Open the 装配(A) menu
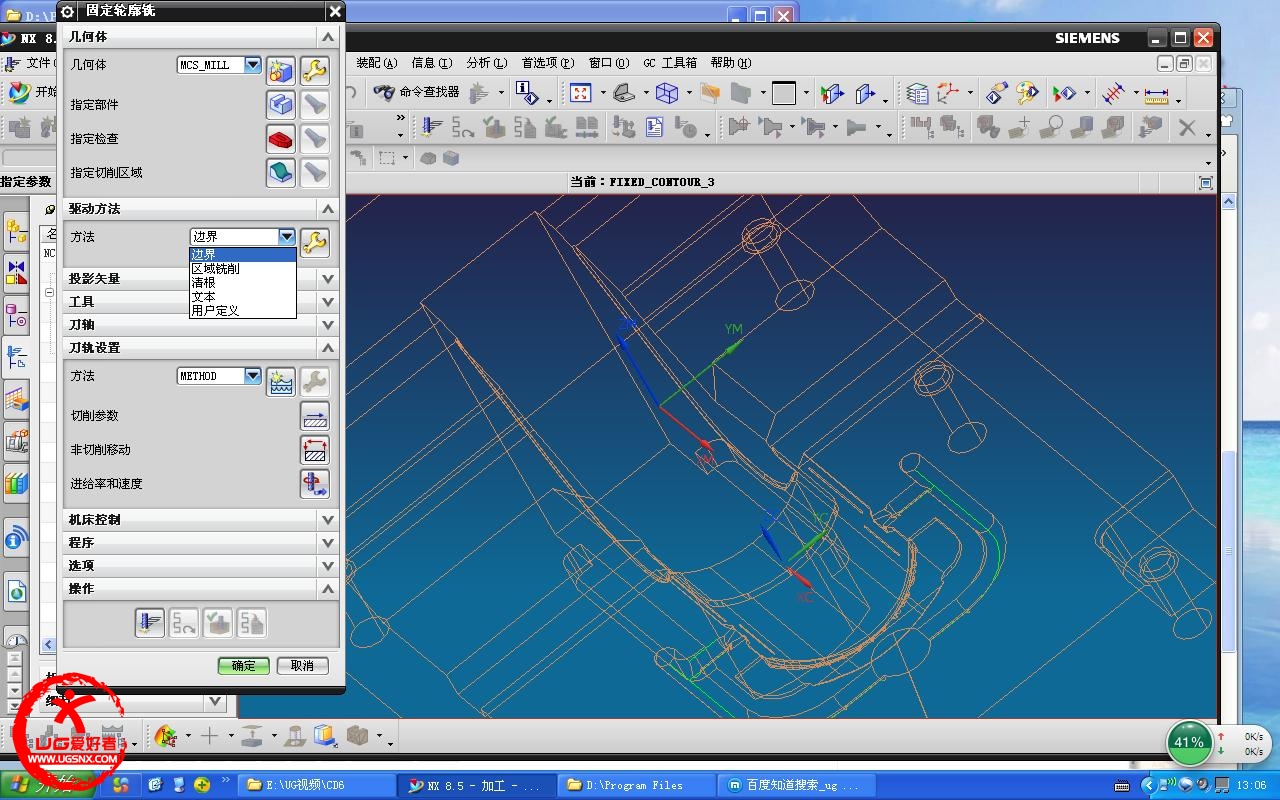This screenshot has width=1280, height=800. point(377,62)
